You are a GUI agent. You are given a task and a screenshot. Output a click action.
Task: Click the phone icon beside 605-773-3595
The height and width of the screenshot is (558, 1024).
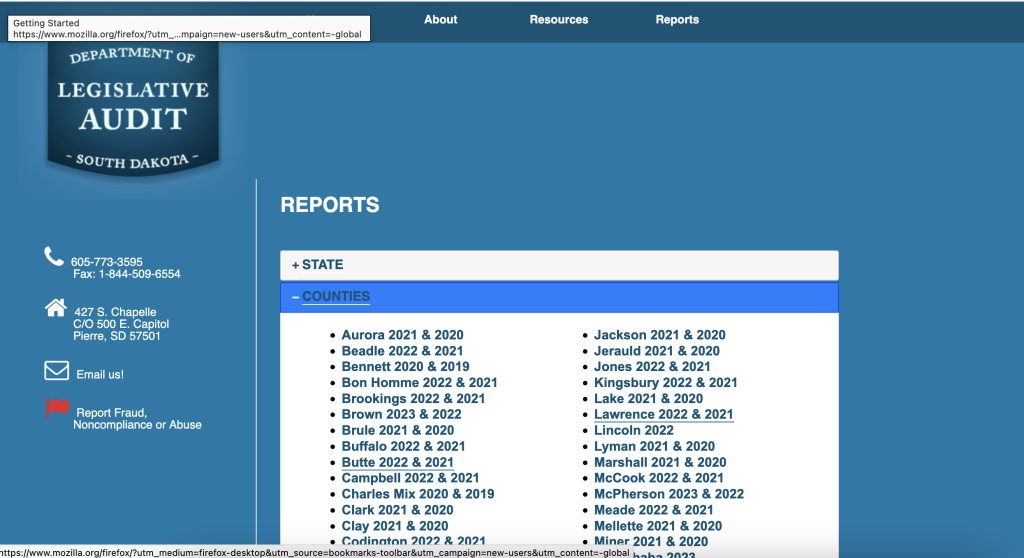tap(54, 257)
